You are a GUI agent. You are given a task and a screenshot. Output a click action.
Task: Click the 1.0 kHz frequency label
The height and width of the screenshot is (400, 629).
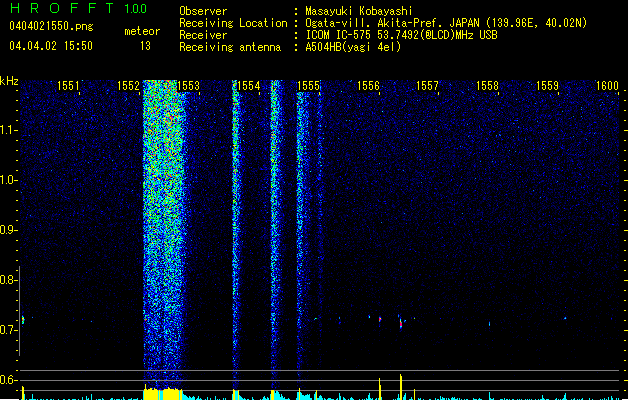pos(8,180)
